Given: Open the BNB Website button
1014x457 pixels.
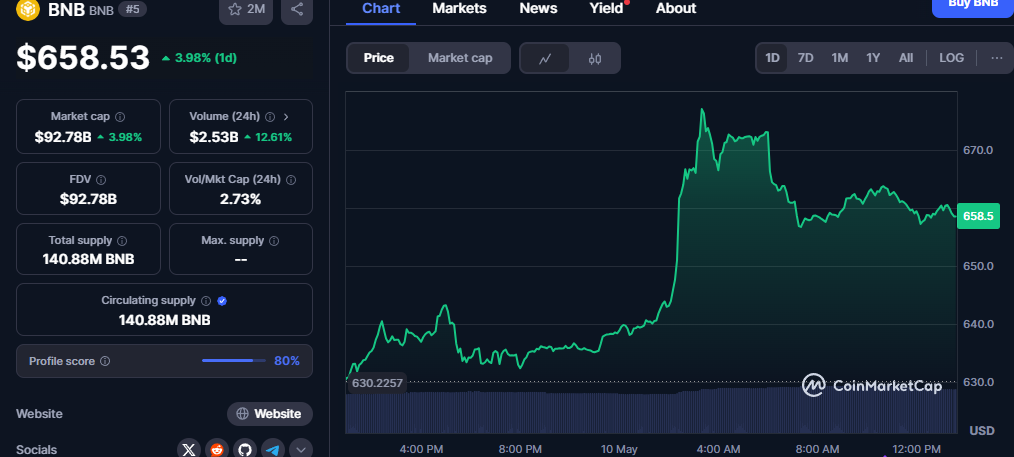Looking at the screenshot, I should (270, 414).
